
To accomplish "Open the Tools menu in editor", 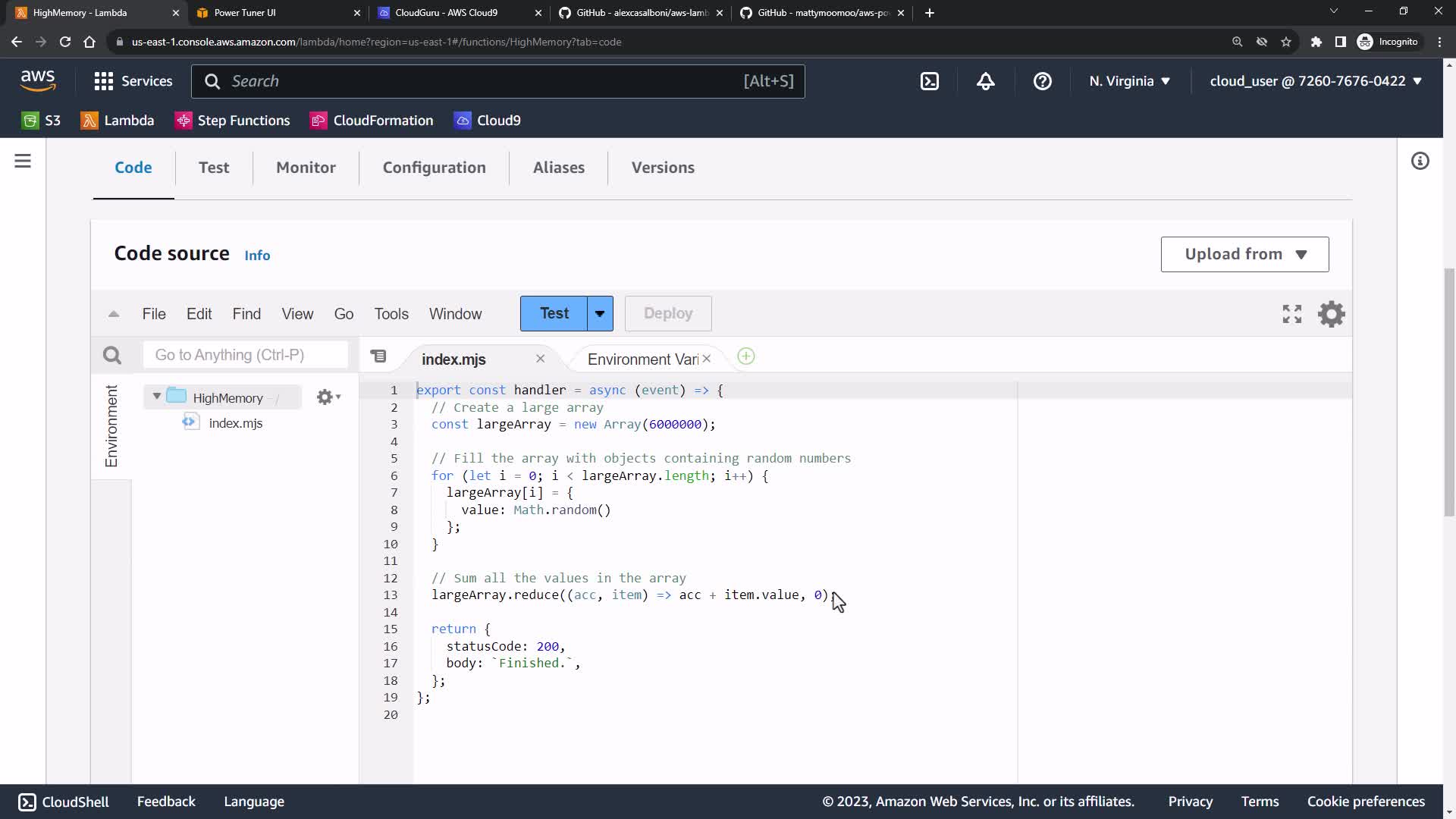I will (x=391, y=314).
